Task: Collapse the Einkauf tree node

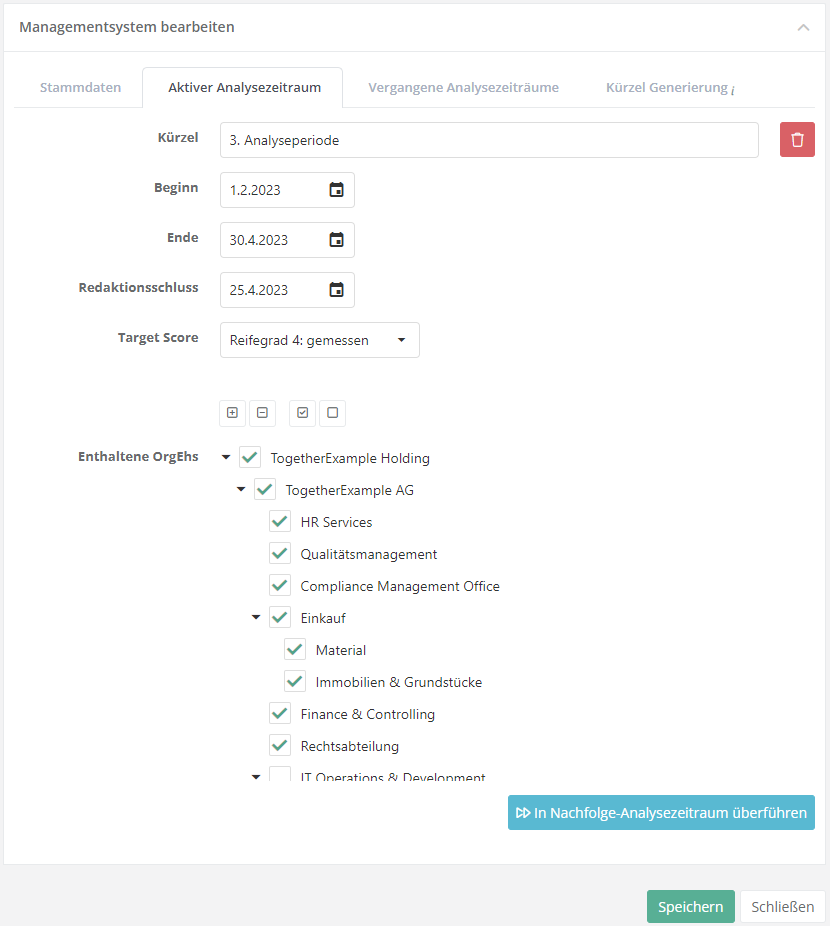Action: [256, 618]
